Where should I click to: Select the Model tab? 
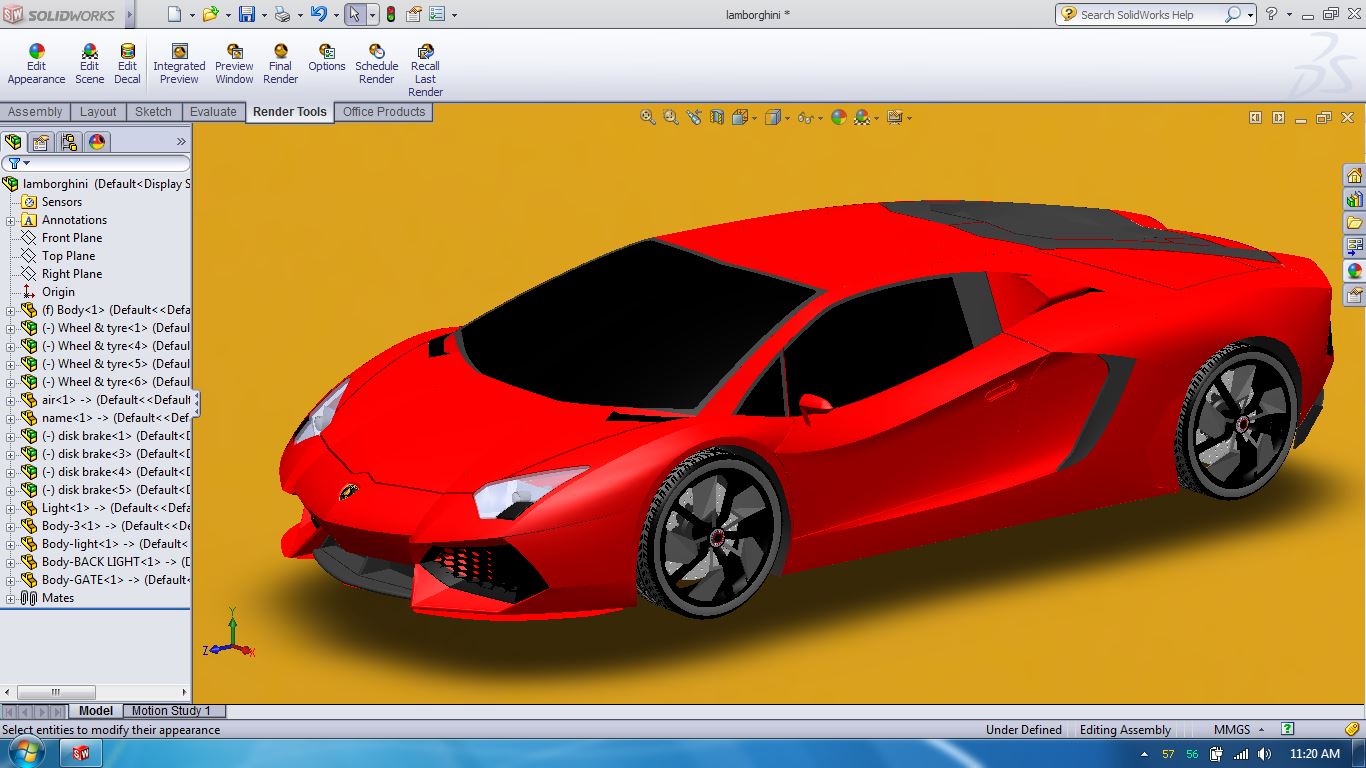96,711
